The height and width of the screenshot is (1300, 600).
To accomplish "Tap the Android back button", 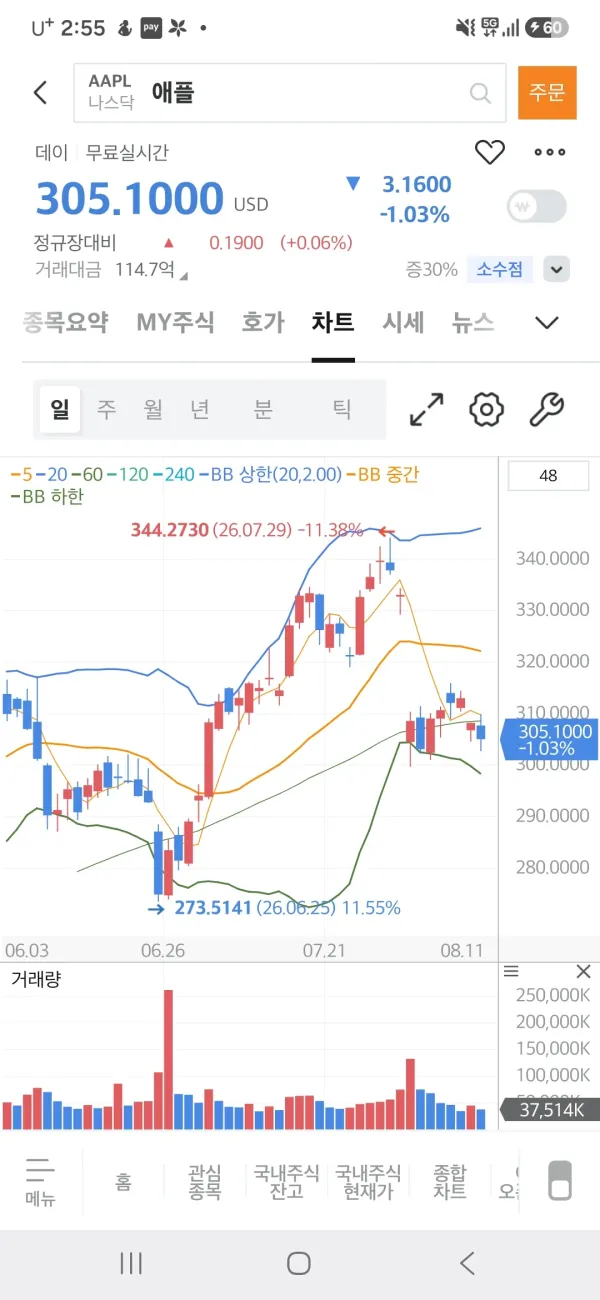I will point(467,1263).
